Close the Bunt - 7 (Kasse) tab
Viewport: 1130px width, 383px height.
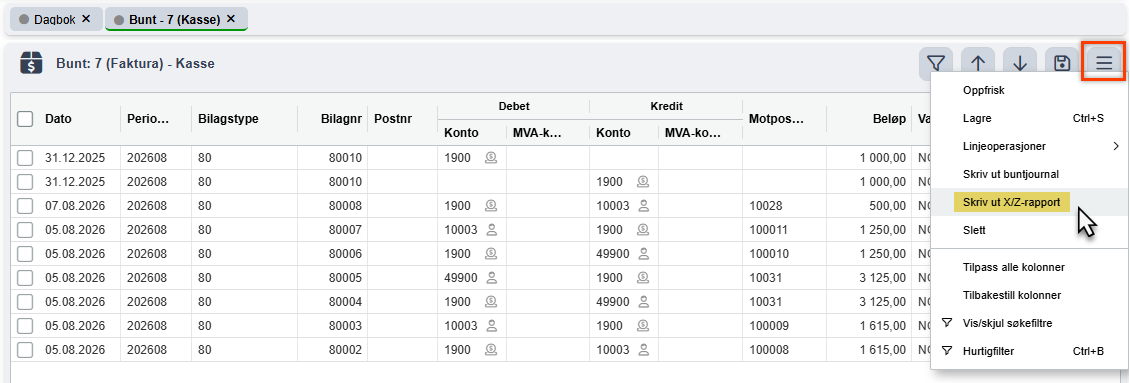pyautogui.click(x=231, y=19)
